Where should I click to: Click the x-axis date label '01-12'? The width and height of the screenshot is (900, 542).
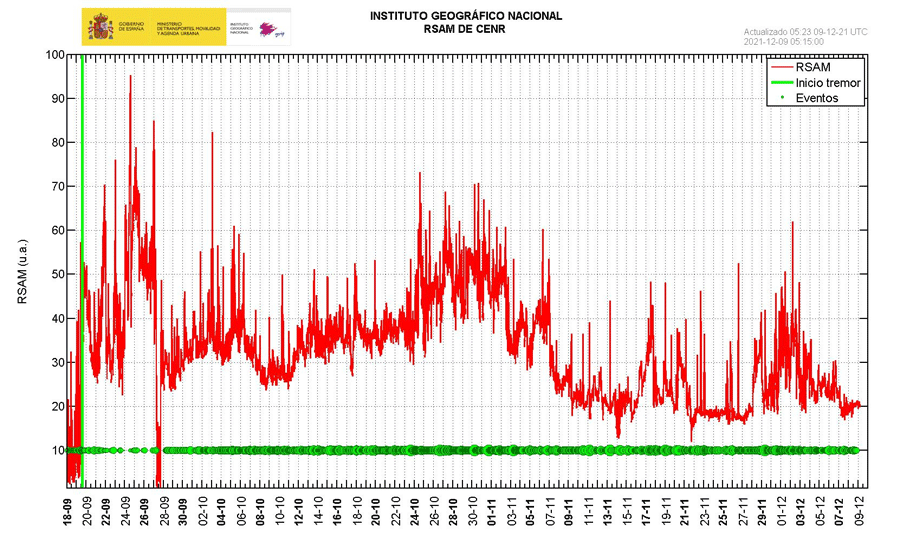pos(781,512)
